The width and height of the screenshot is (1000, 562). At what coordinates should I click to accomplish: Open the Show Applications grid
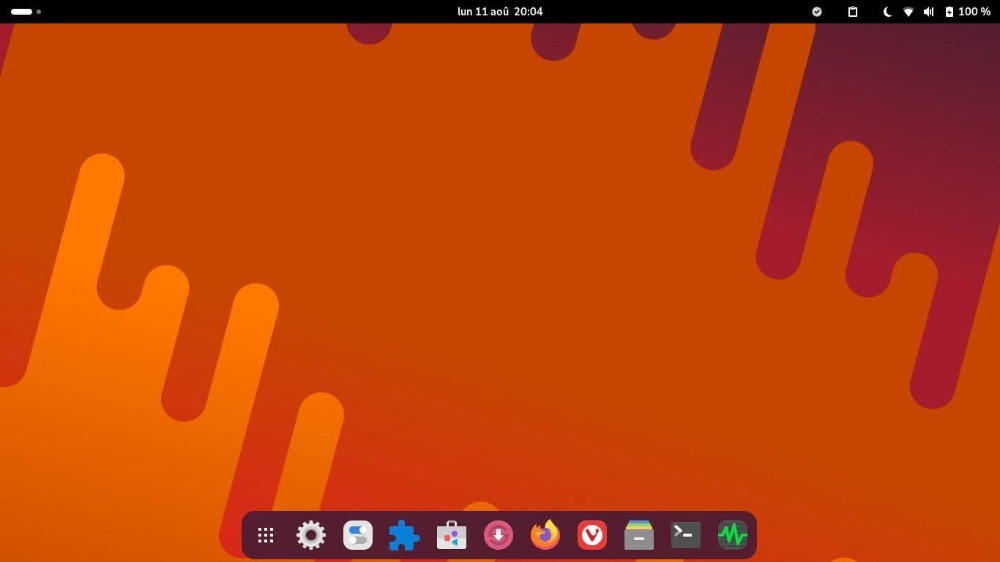[265, 535]
